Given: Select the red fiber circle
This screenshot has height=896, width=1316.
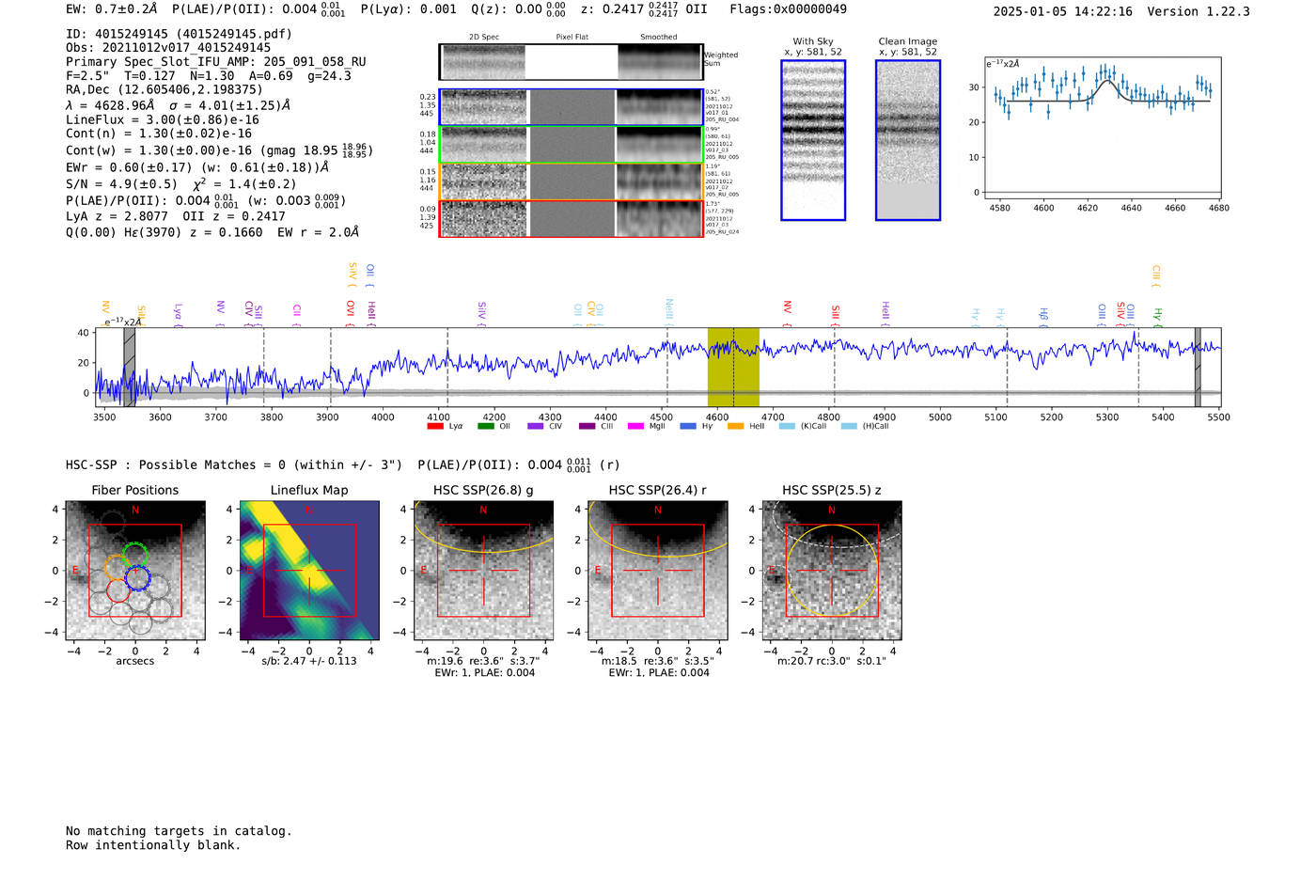Looking at the screenshot, I should [117, 590].
